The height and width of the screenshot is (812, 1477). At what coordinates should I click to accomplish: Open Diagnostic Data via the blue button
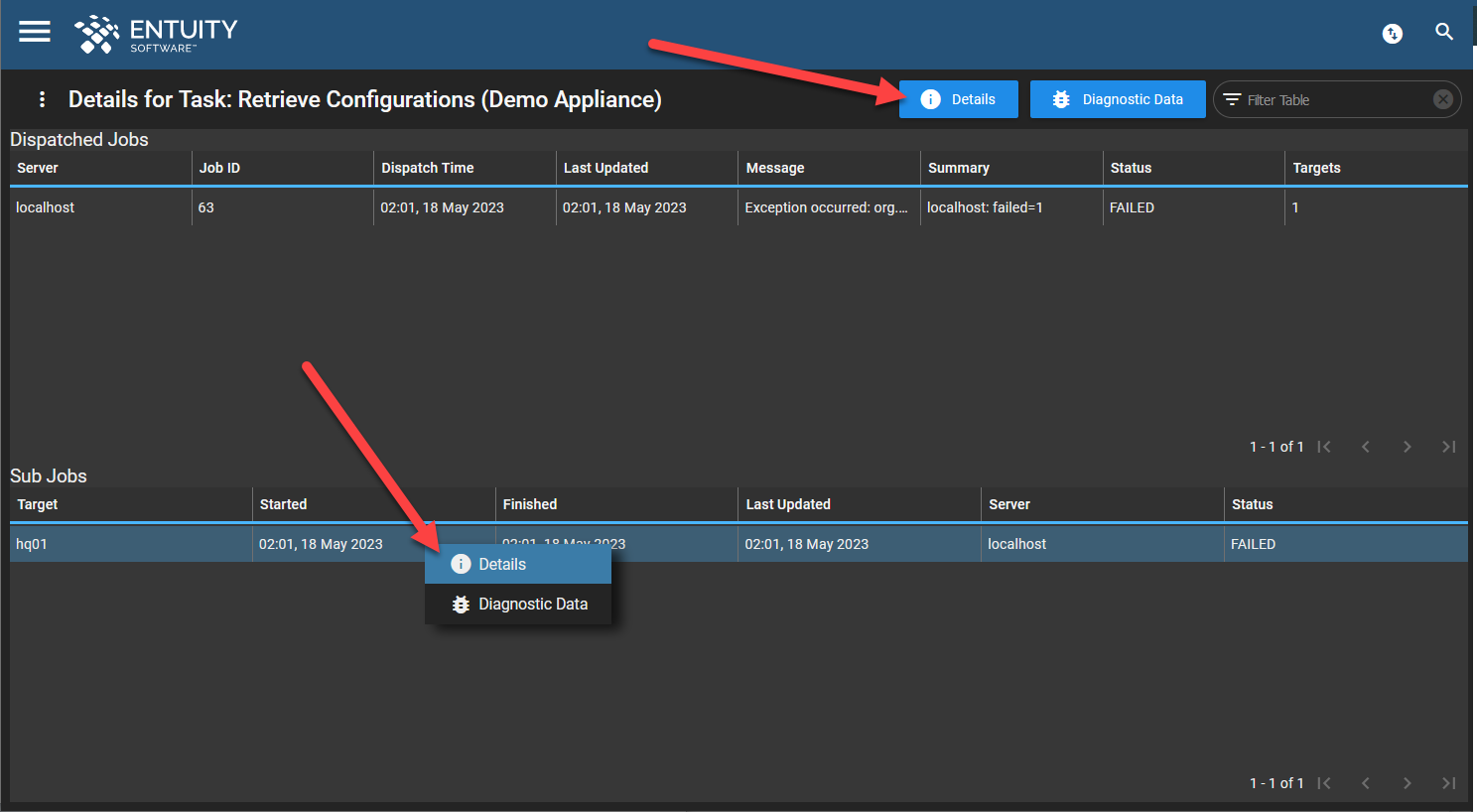[x=1118, y=99]
